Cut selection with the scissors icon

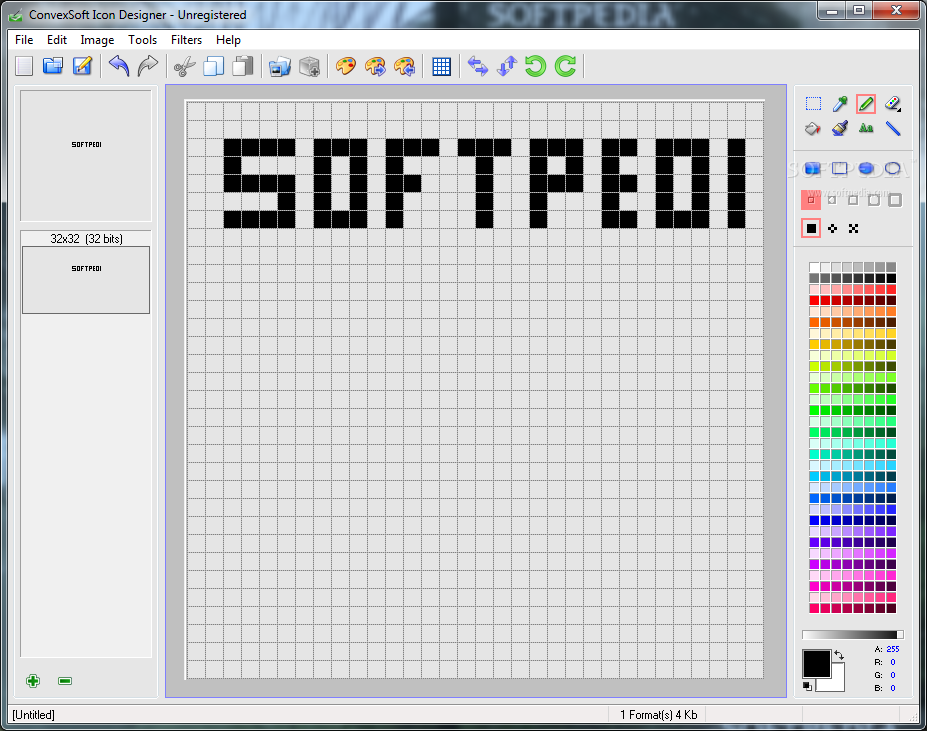(x=184, y=66)
